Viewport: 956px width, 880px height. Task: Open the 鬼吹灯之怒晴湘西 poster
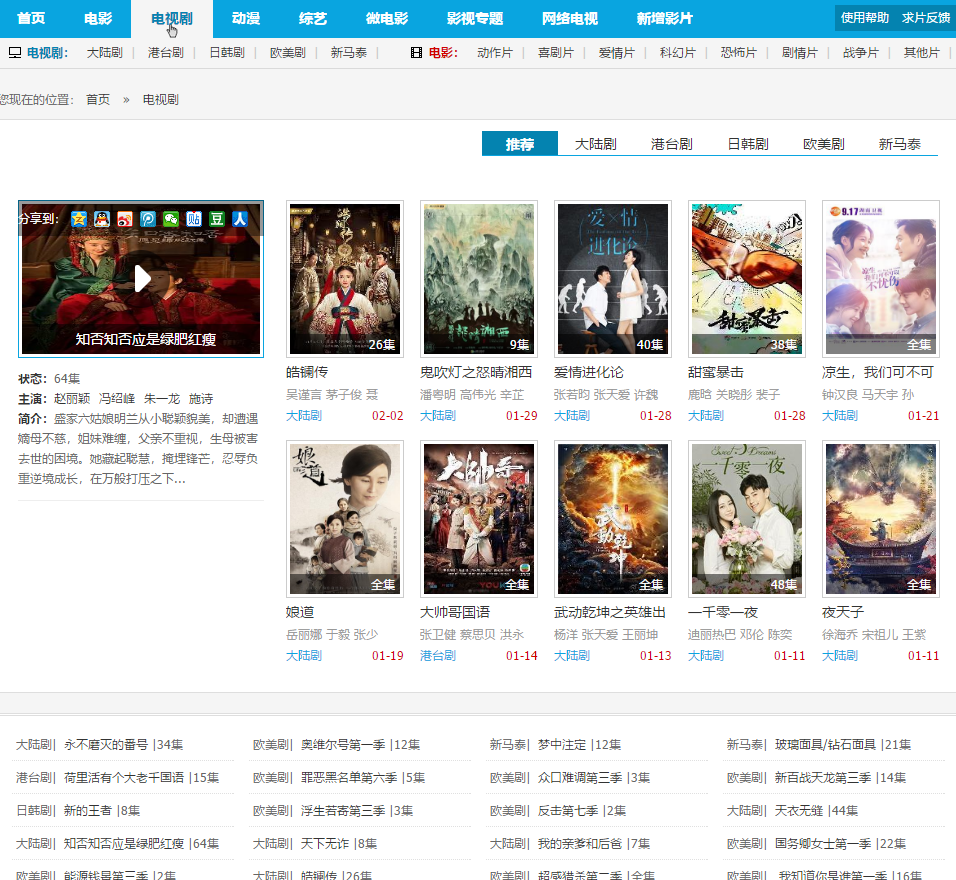click(479, 279)
